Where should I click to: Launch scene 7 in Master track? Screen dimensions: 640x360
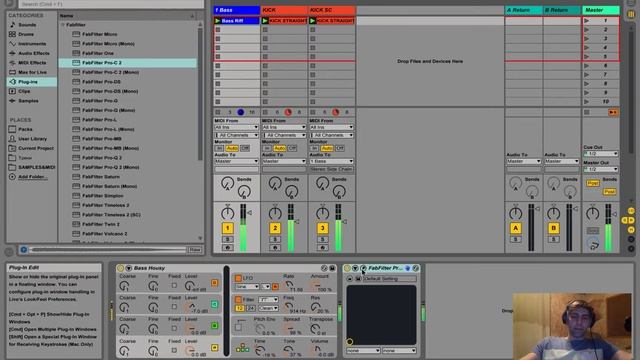pos(587,75)
